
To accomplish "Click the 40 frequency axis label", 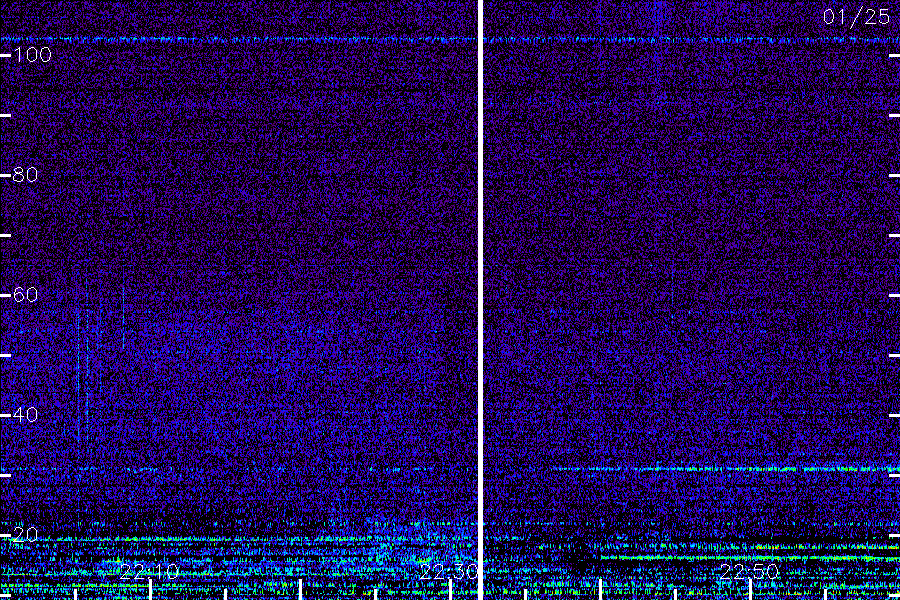I will click(25, 415).
